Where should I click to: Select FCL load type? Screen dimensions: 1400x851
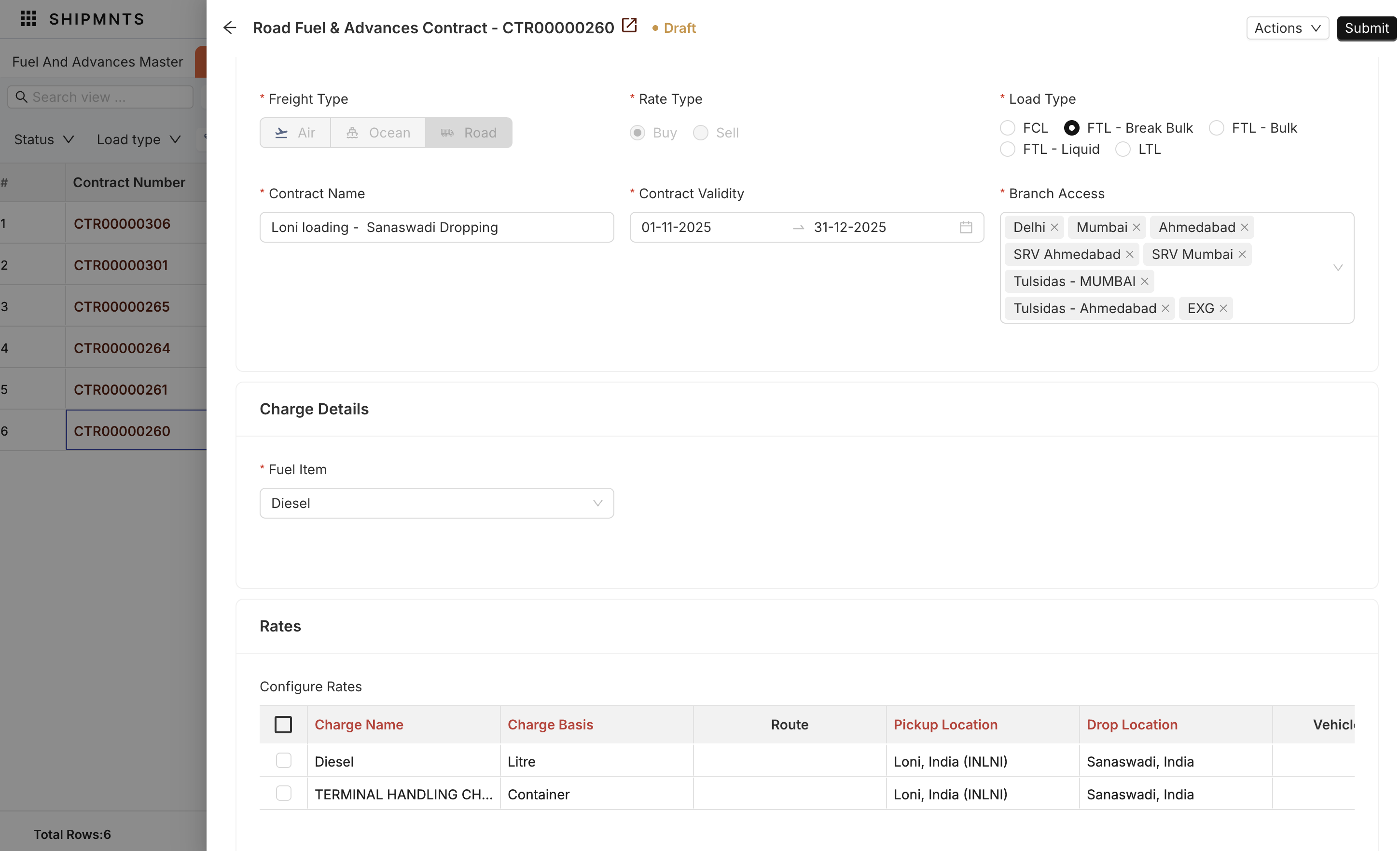pyautogui.click(x=1007, y=128)
